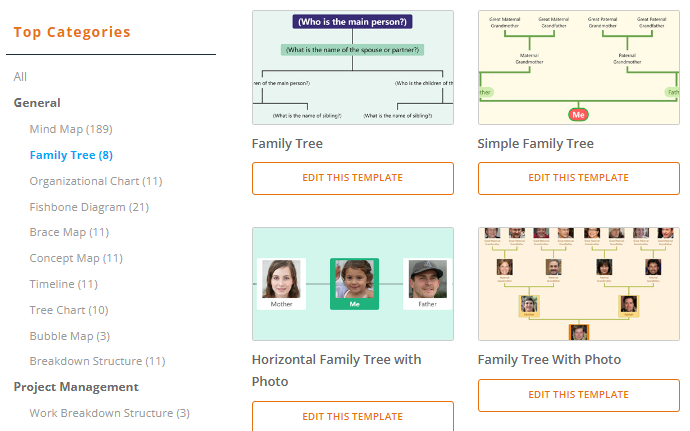690x431 pixels.
Task: Edit the Family Tree With Photo template
Action: tap(579, 395)
